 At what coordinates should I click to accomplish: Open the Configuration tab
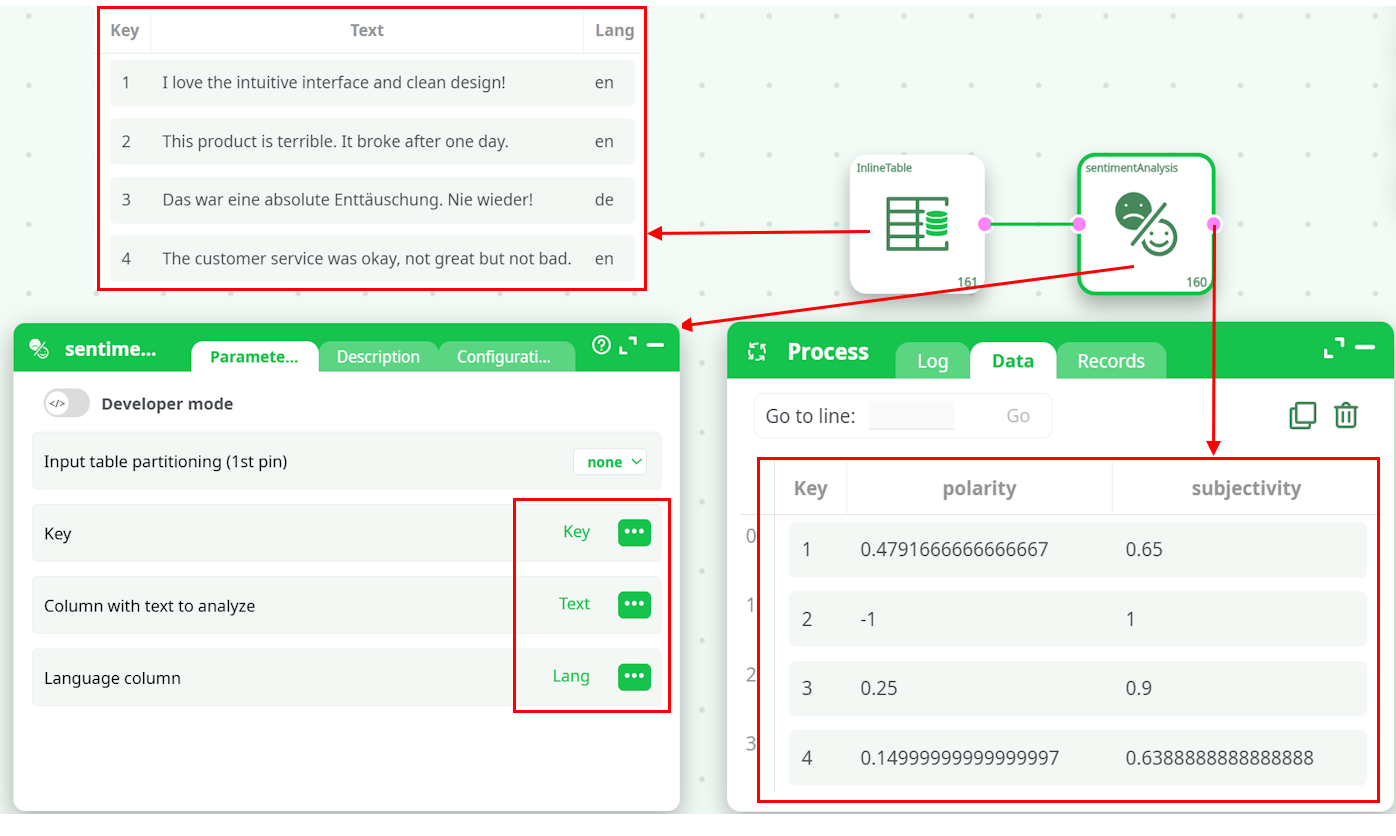pos(504,357)
